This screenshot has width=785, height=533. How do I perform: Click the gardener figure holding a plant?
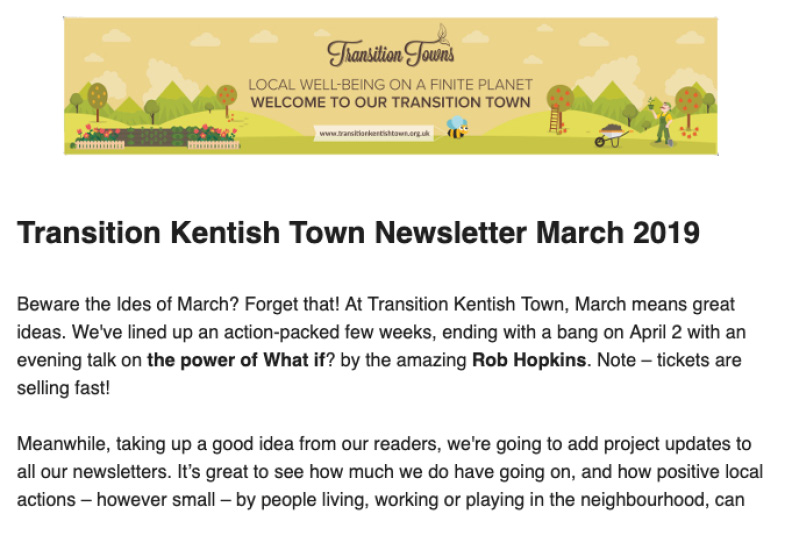click(x=661, y=121)
